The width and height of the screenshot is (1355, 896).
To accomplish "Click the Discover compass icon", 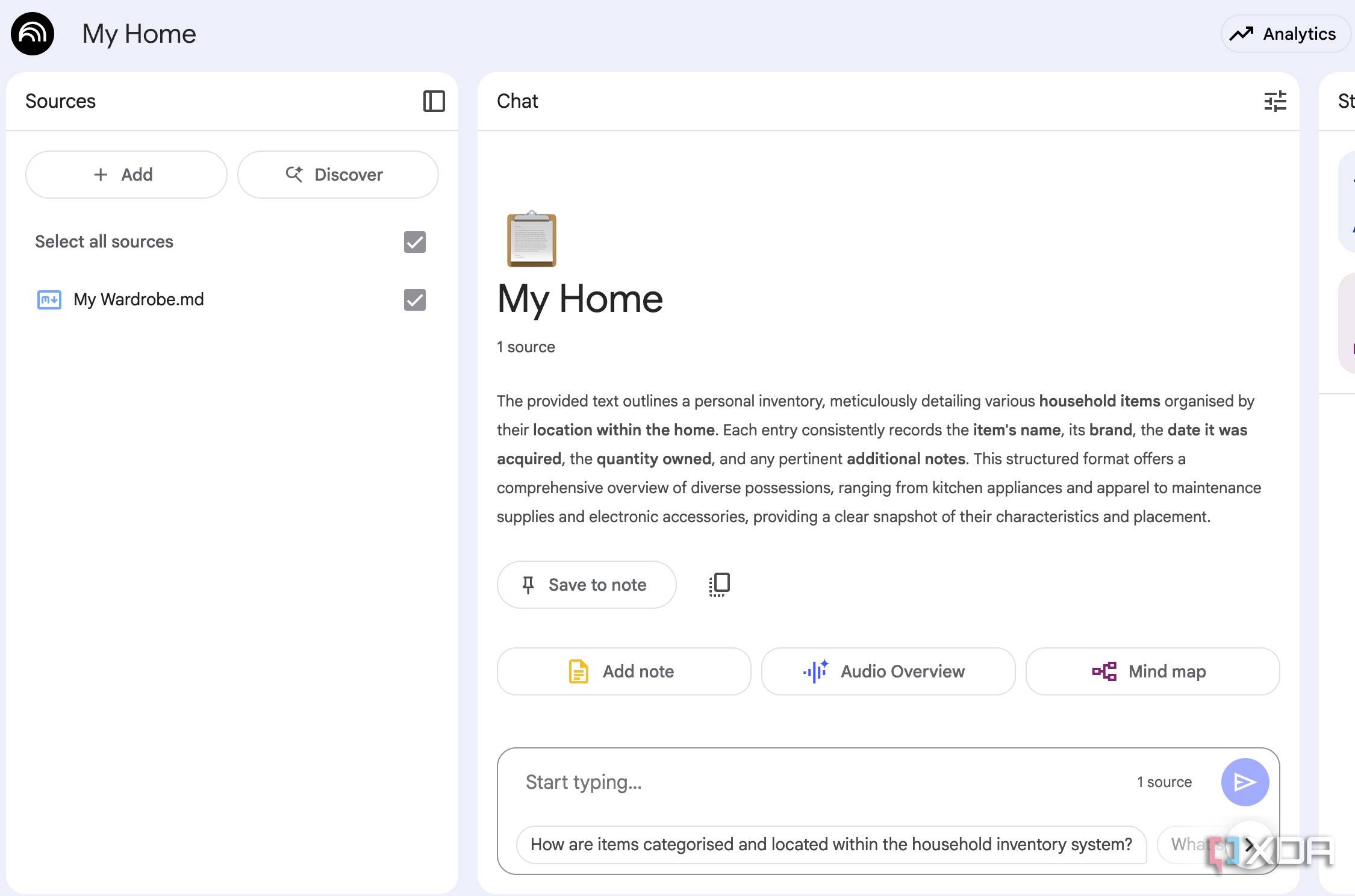I will (295, 175).
